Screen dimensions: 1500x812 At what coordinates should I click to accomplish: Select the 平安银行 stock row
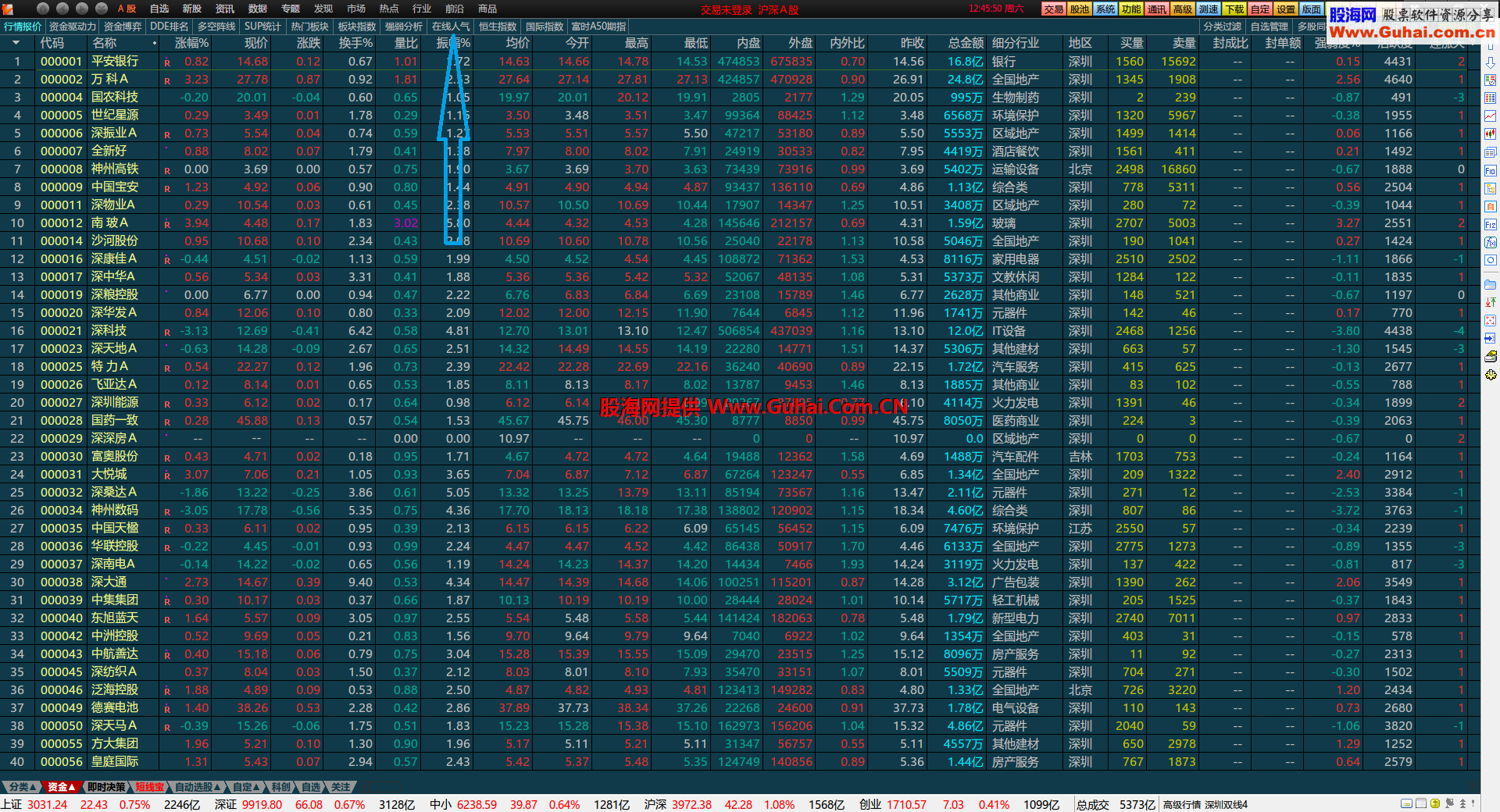coord(740,62)
